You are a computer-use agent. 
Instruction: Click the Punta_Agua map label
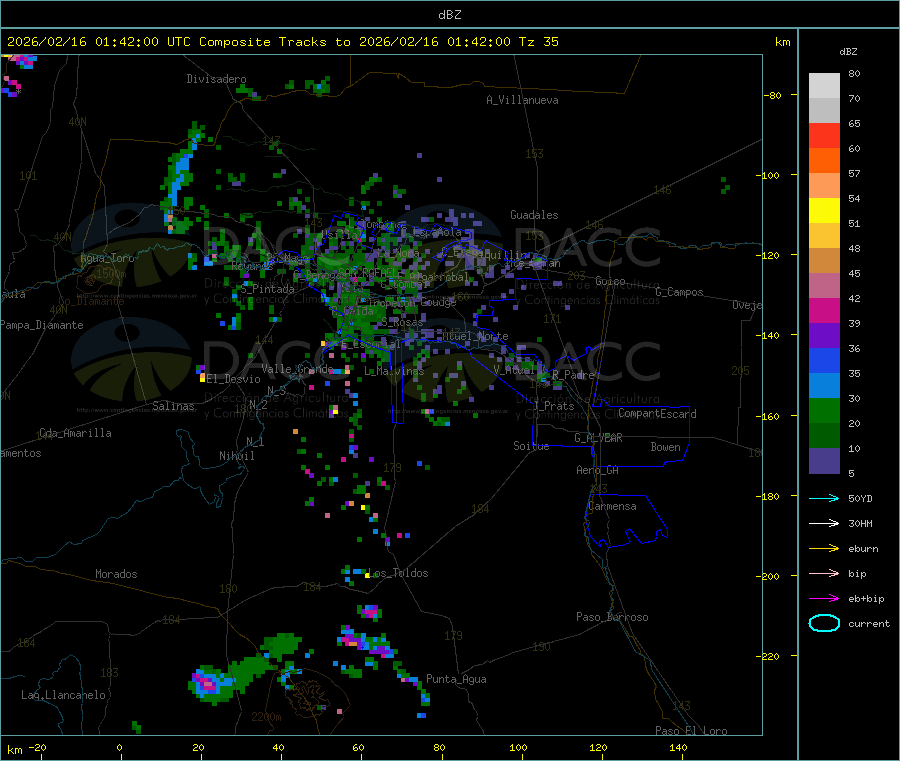point(456,679)
